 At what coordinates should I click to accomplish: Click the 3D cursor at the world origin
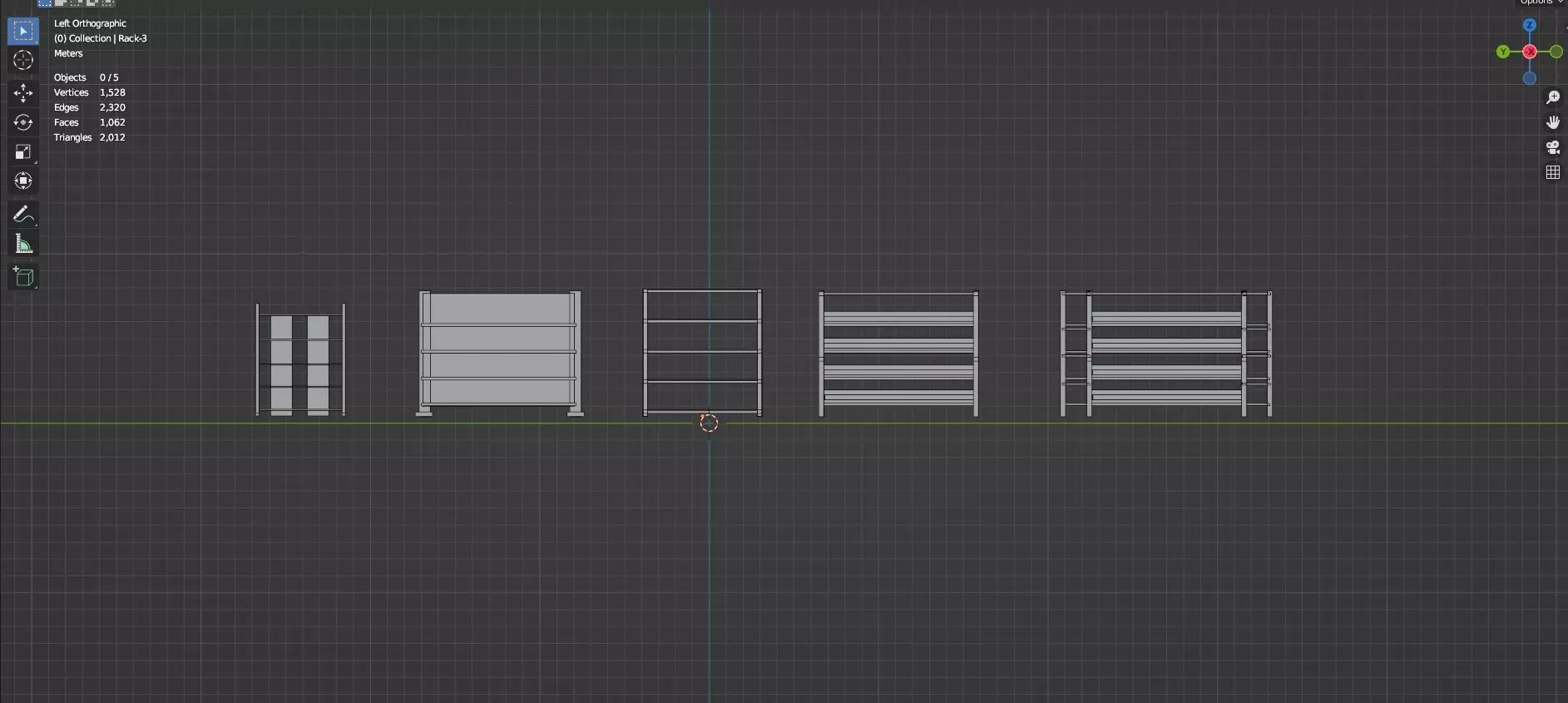click(709, 423)
